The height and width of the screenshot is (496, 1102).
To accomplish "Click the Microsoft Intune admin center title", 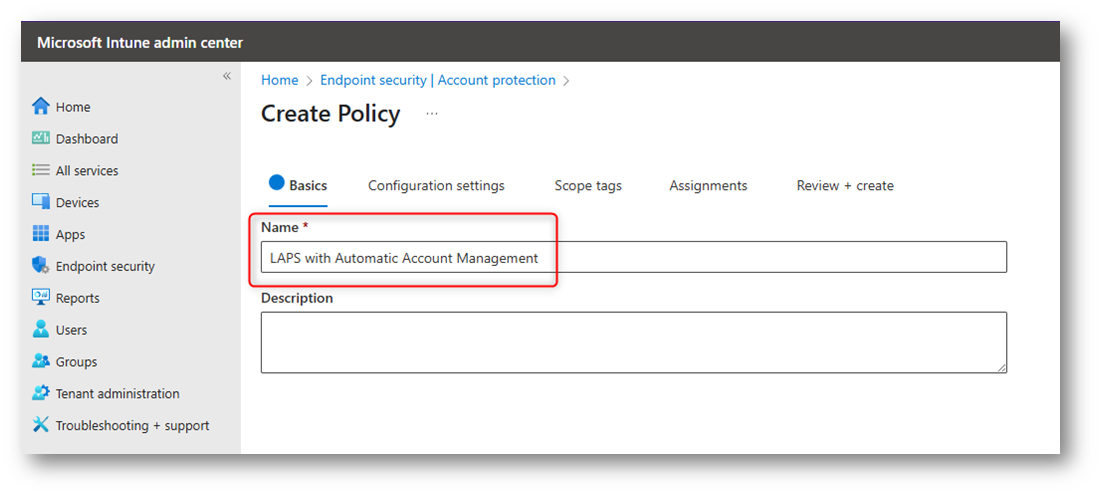I will (140, 42).
